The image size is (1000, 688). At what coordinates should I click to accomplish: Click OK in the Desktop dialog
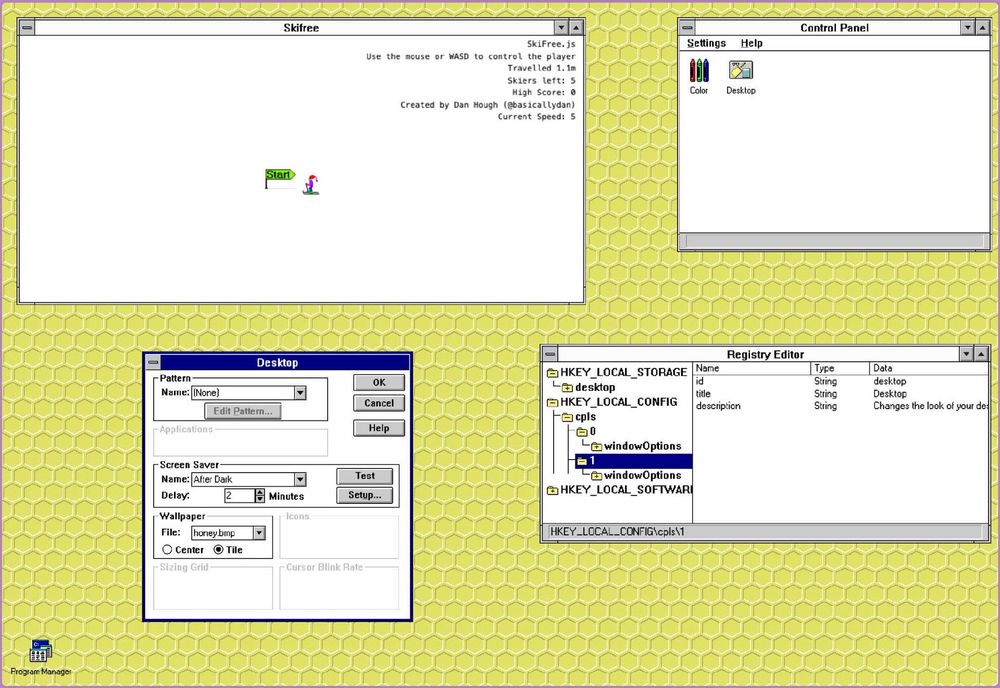(379, 383)
